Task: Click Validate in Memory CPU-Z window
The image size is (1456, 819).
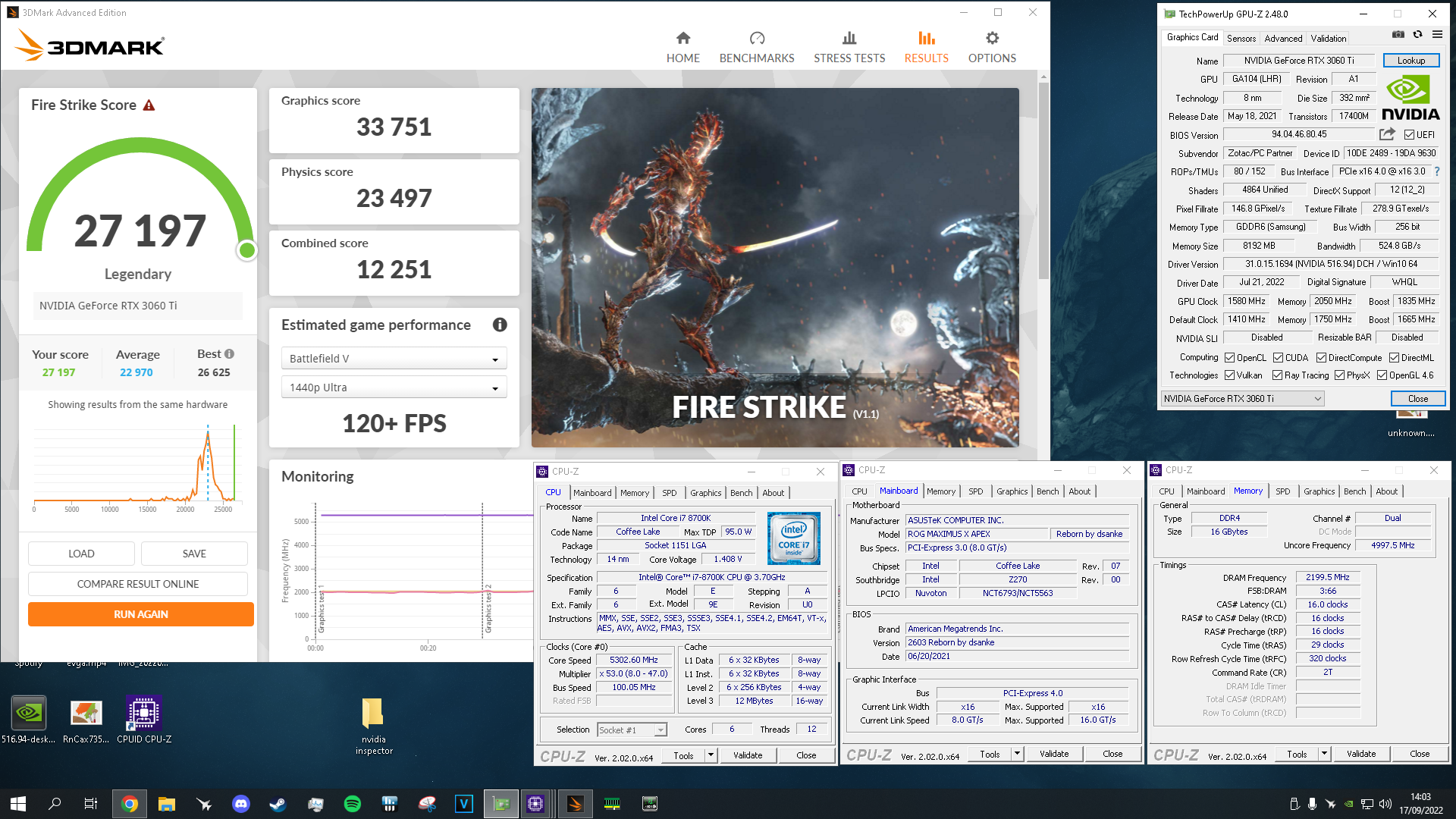Action: (x=1361, y=754)
